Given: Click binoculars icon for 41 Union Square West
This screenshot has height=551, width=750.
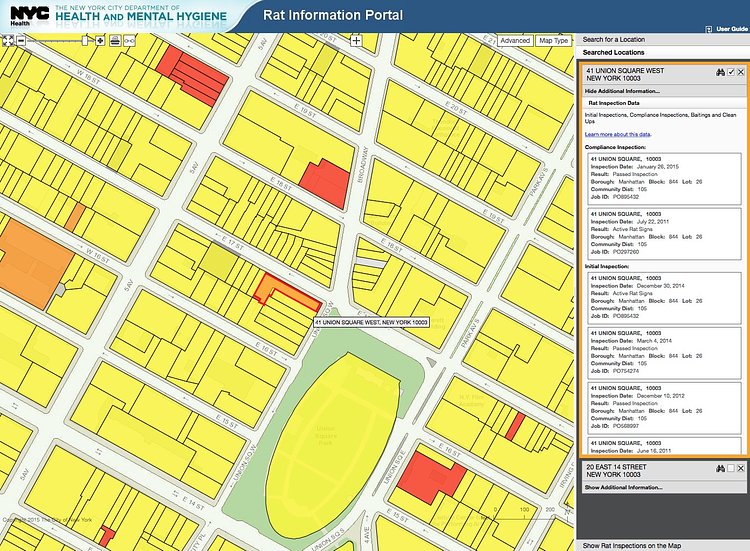Looking at the screenshot, I should (720, 72).
